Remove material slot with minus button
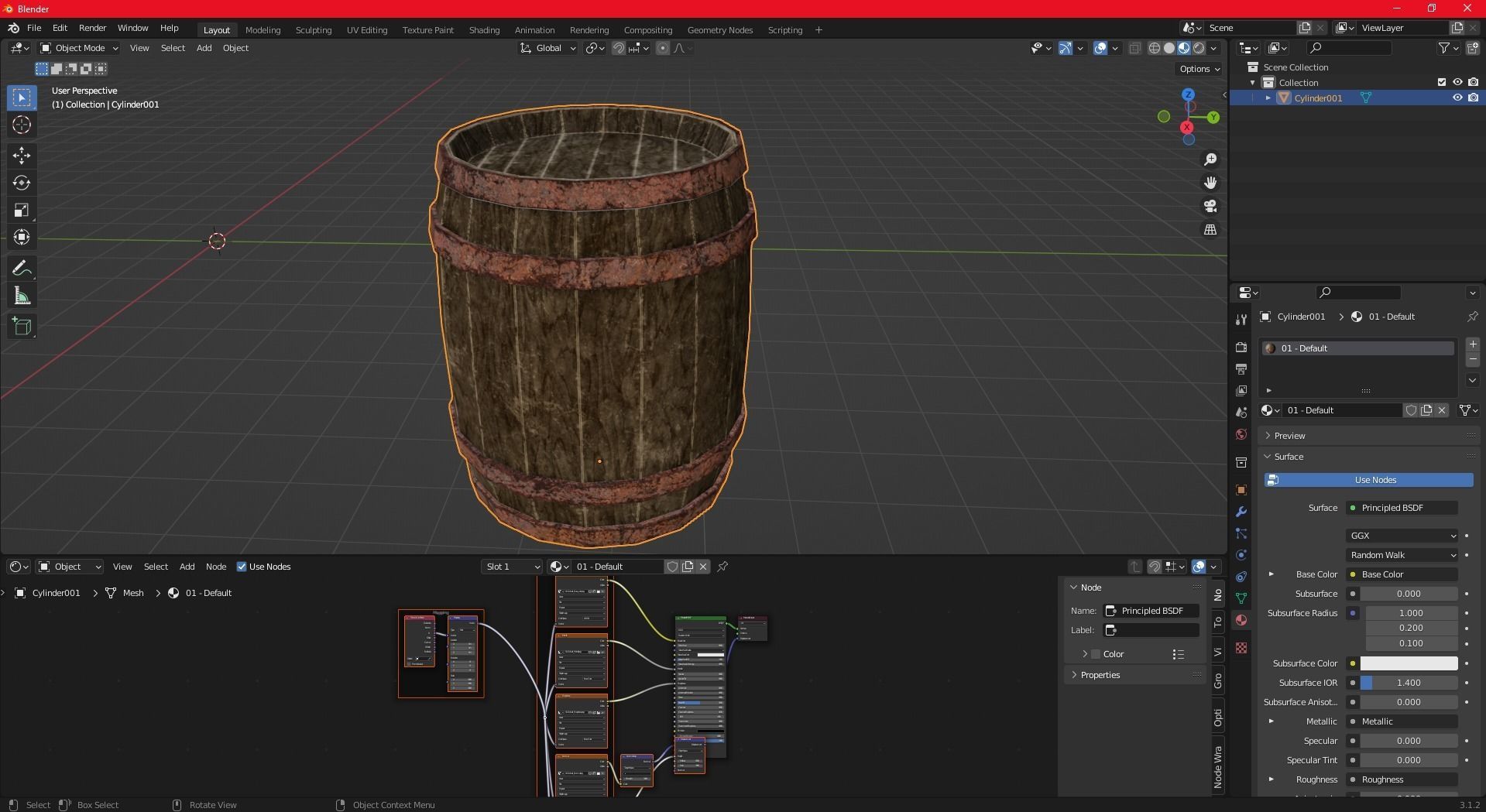1486x812 pixels. pyautogui.click(x=1472, y=360)
